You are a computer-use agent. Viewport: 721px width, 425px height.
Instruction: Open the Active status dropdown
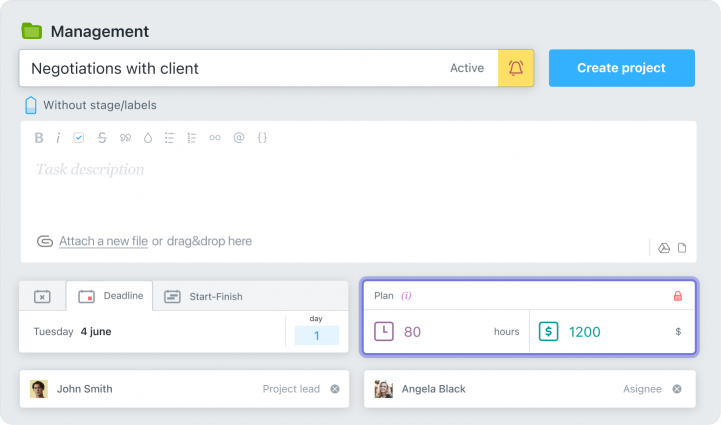(466, 68)
